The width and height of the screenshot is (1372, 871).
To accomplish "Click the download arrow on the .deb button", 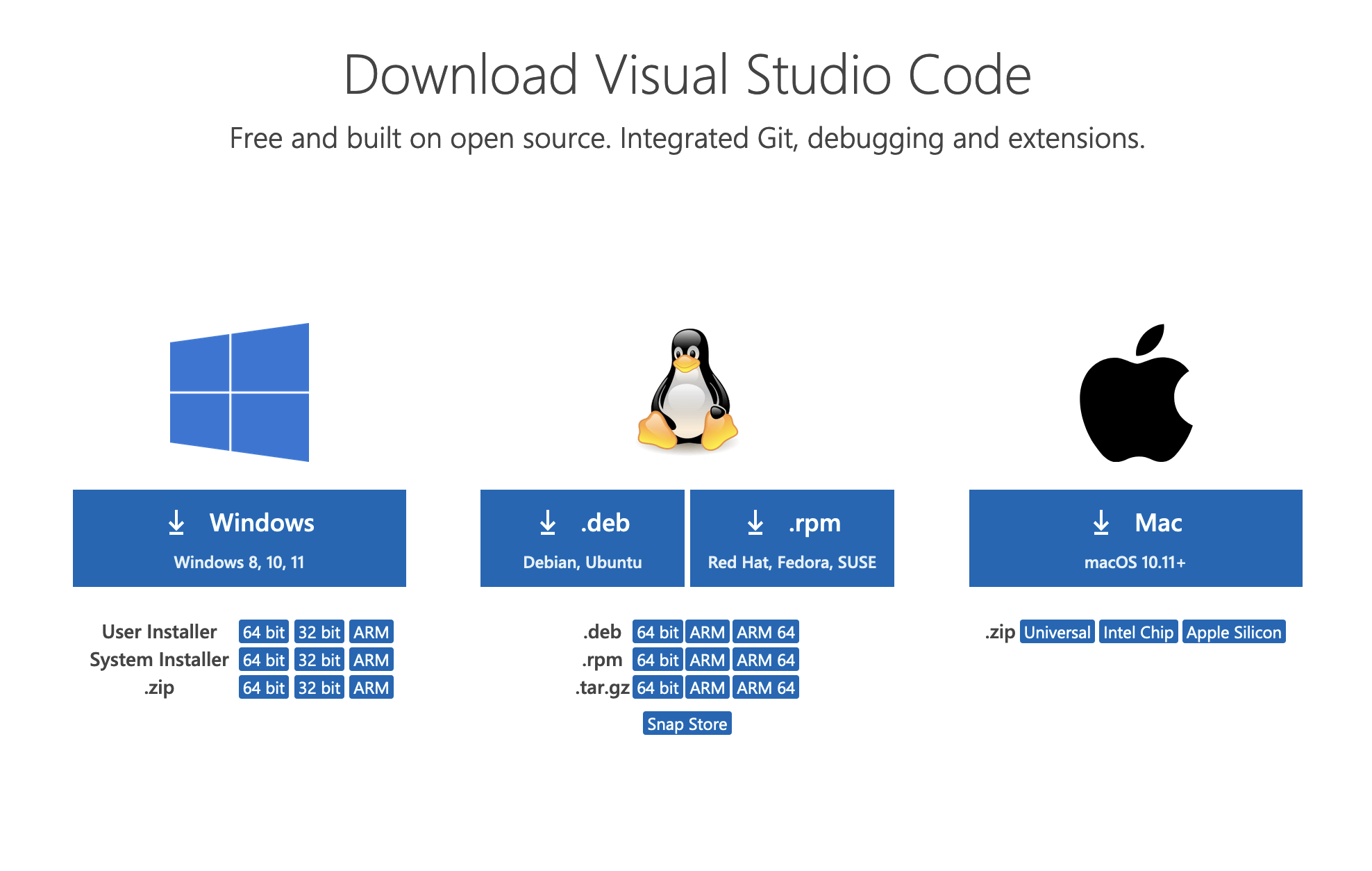I will pos(548,523).
